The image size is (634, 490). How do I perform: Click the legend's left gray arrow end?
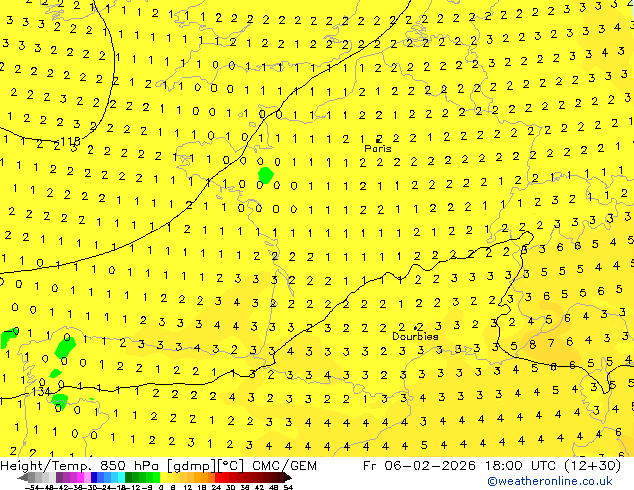click(23, 477)
